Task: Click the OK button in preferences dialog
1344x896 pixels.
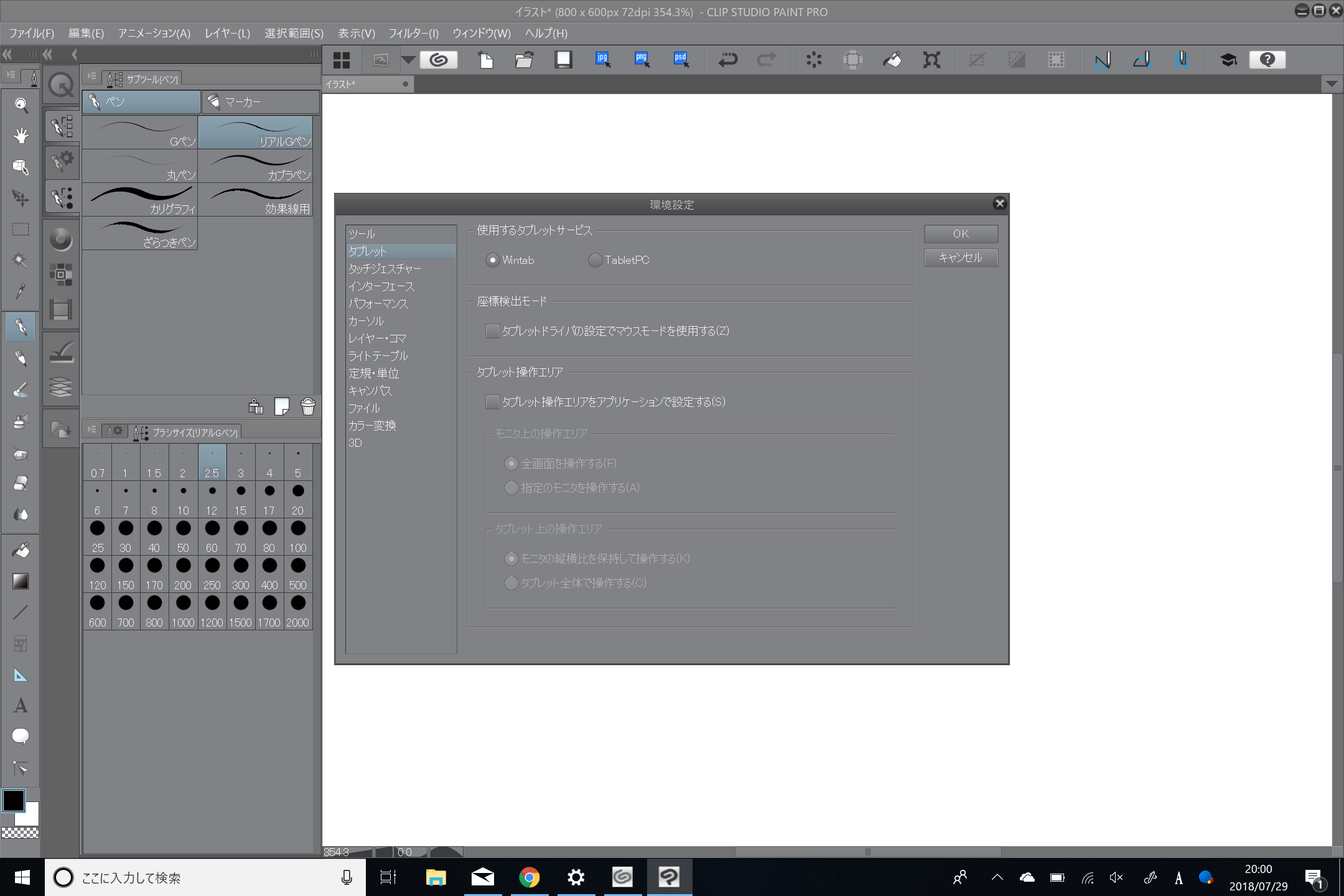Action: [960, 234]
